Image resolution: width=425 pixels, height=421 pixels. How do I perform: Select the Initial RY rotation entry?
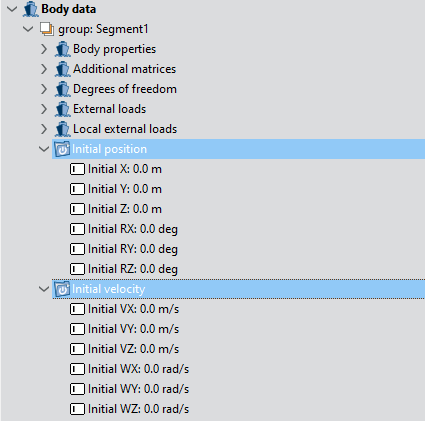pyautogui.click(x=124, y=249)
